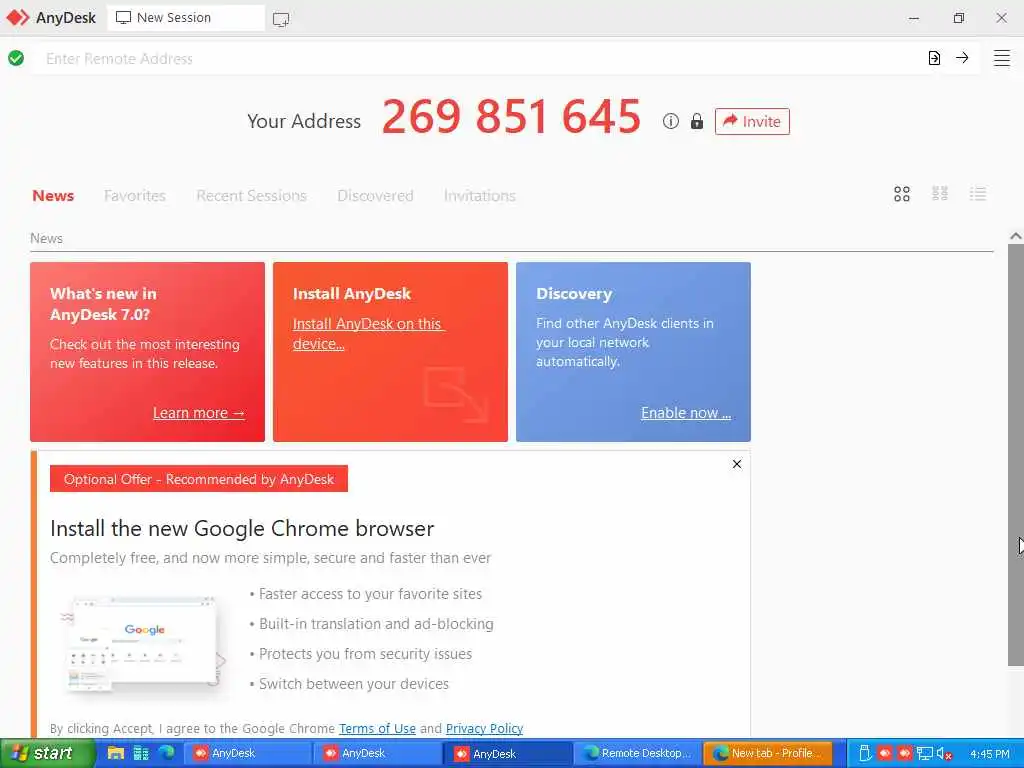Select the New Session tab
1024x768 pixels.
pos(186,18)
